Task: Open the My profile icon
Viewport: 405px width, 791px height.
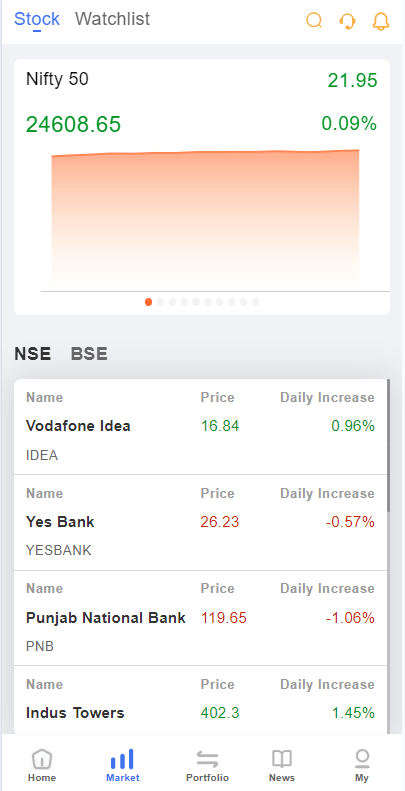Action: 362,758
